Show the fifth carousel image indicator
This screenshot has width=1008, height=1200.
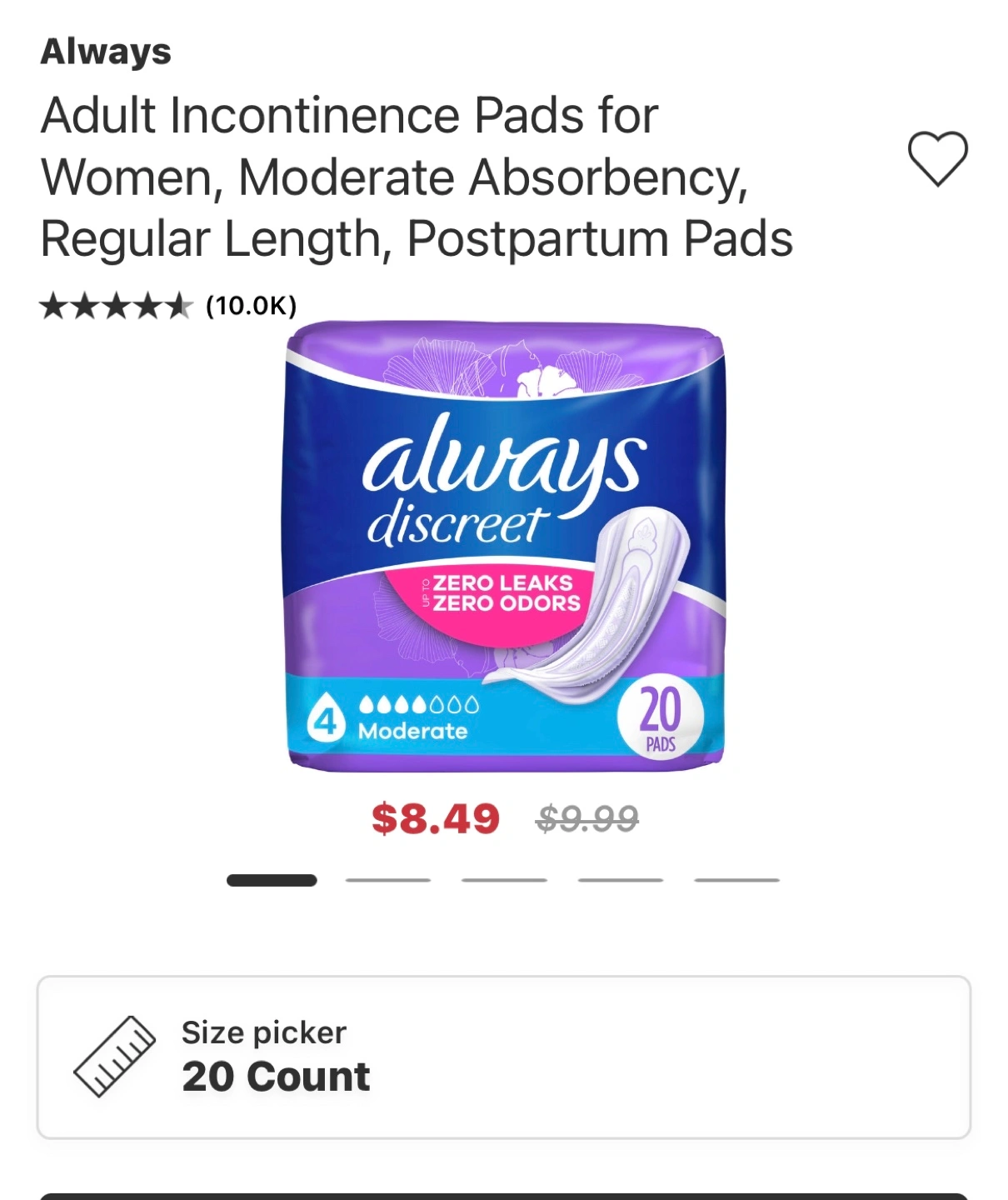[737, 880]
